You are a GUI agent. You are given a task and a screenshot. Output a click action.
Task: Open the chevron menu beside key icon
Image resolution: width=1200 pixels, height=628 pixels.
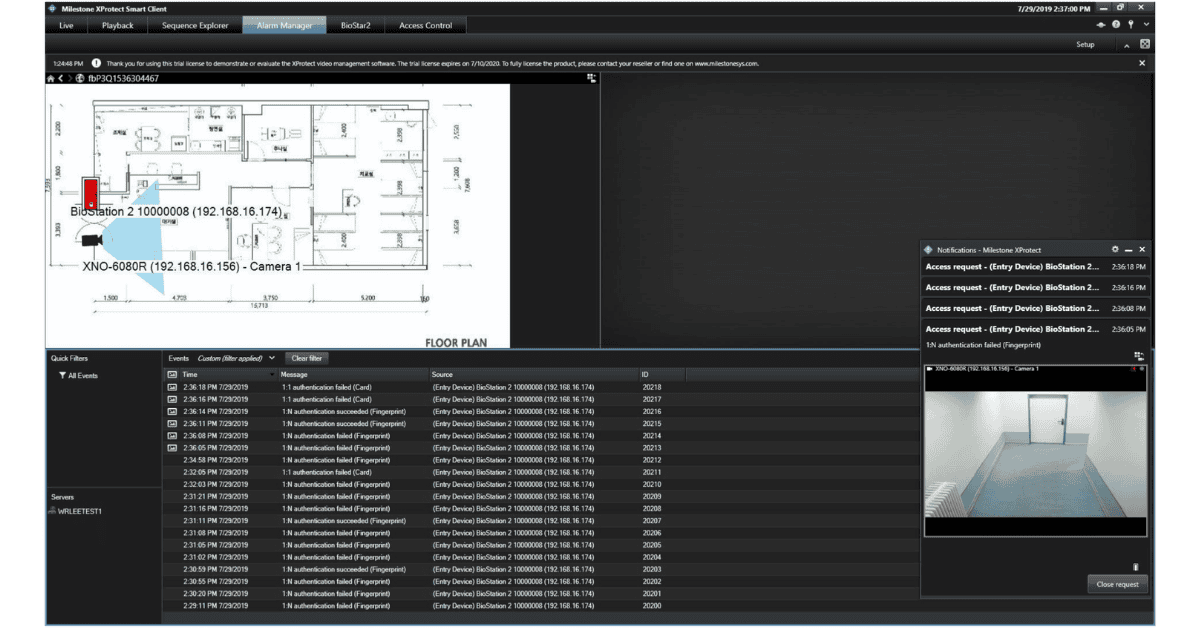(1144, 25)
